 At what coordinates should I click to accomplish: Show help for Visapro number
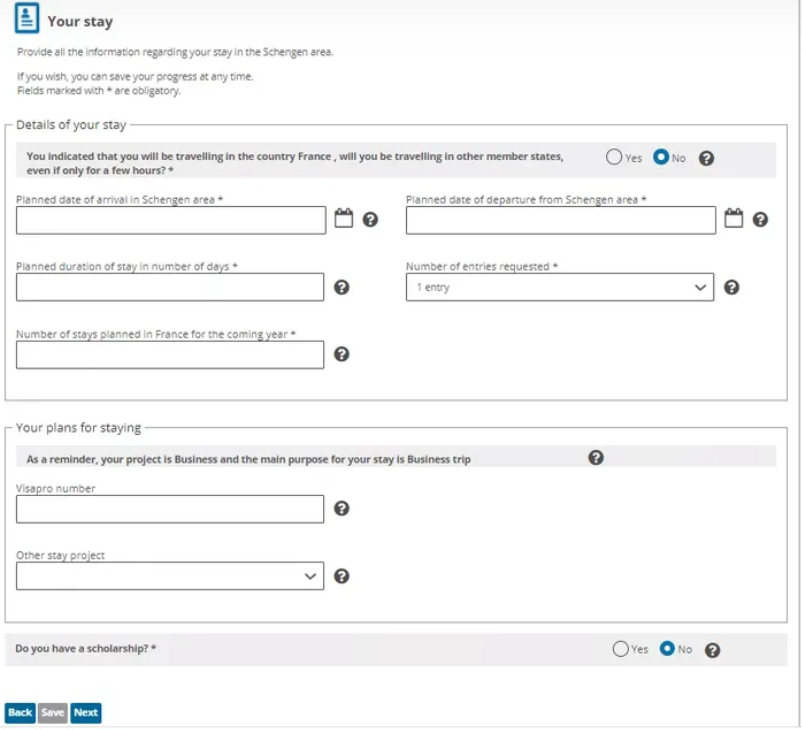342,508
